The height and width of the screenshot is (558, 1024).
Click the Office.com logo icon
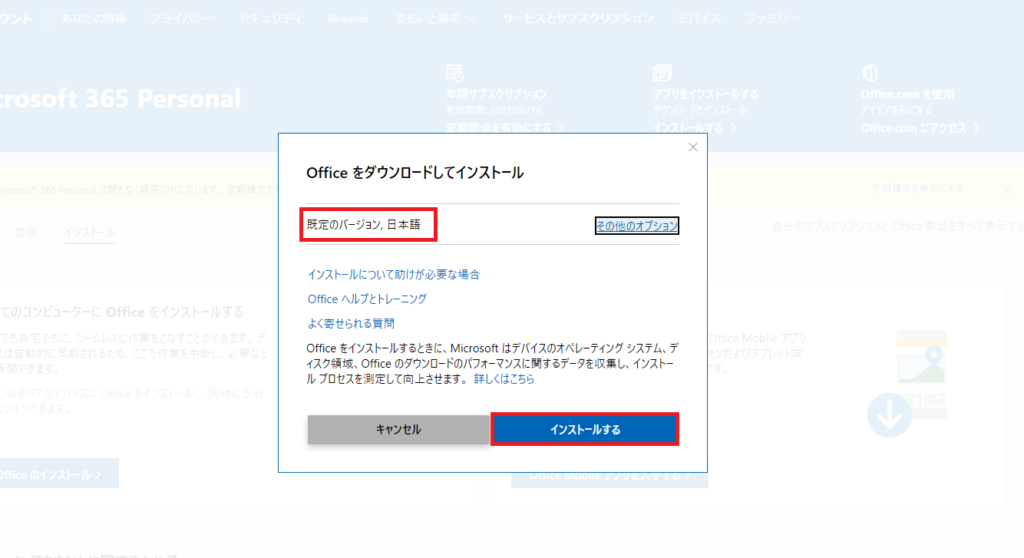tap(870, 73)
